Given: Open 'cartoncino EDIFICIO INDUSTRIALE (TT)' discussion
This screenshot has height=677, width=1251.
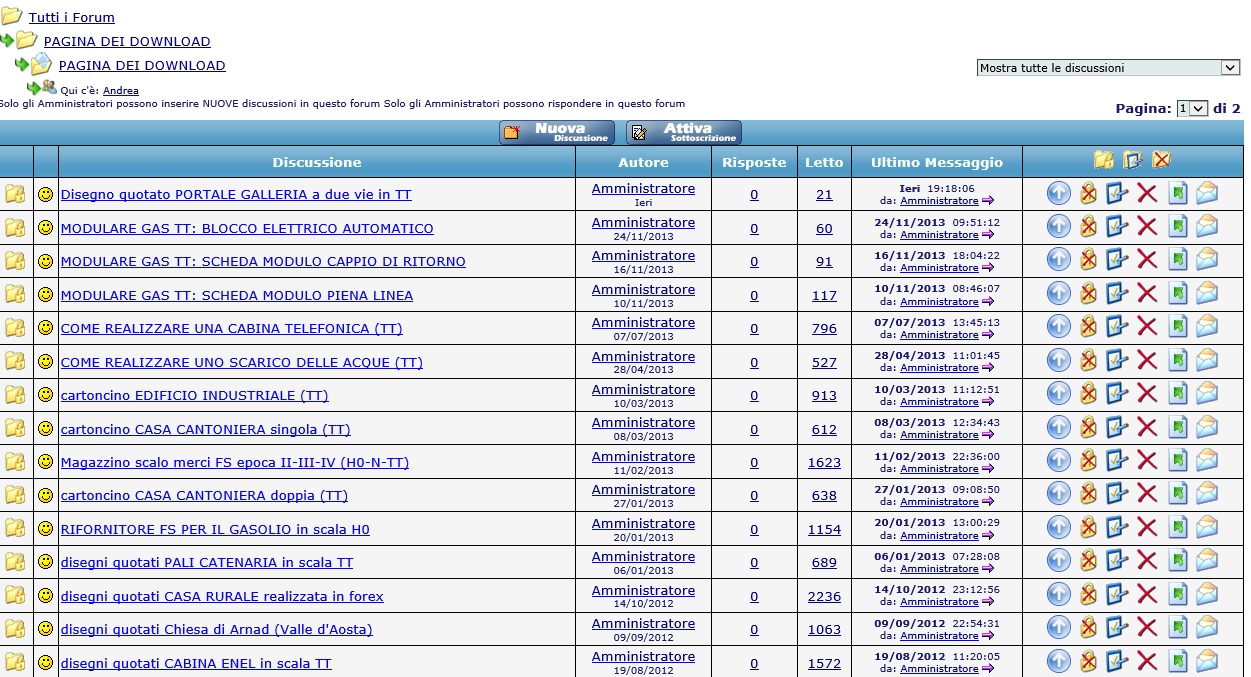Looking at the screenshot, I should pos(195,395).
